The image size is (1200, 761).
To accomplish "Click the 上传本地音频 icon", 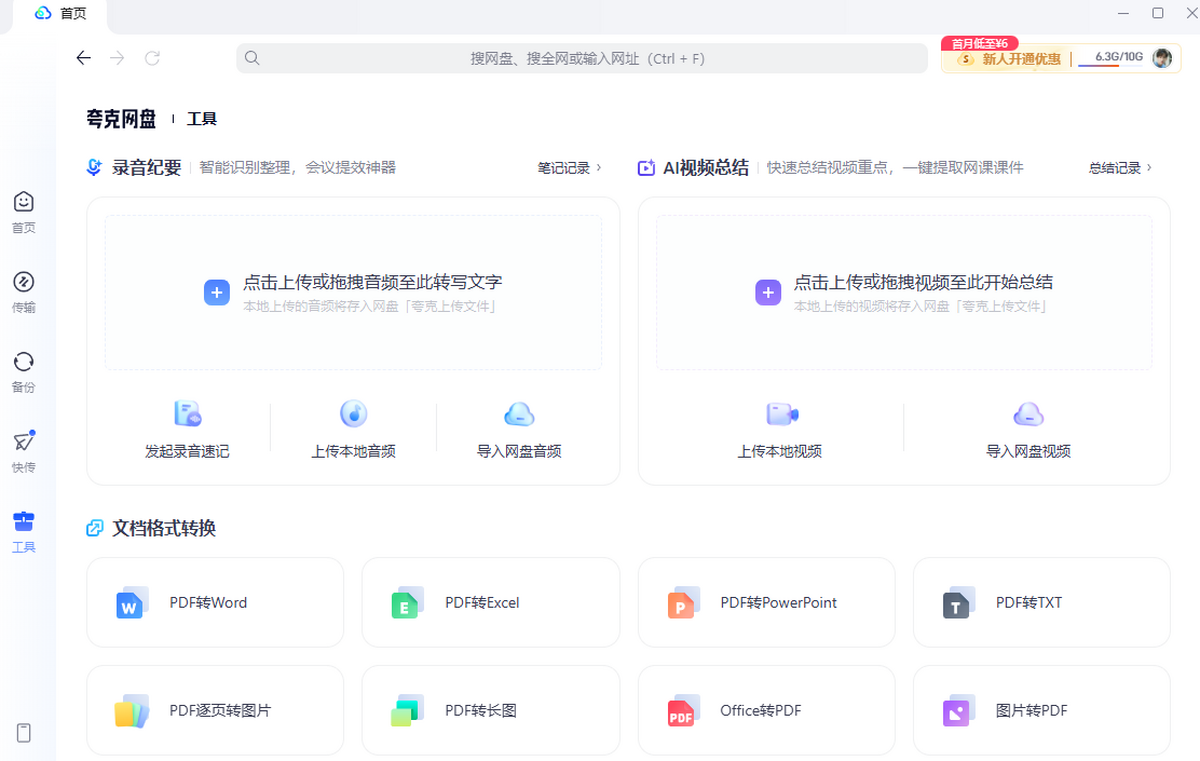I will pyautogui.click(x=353, y=413).
